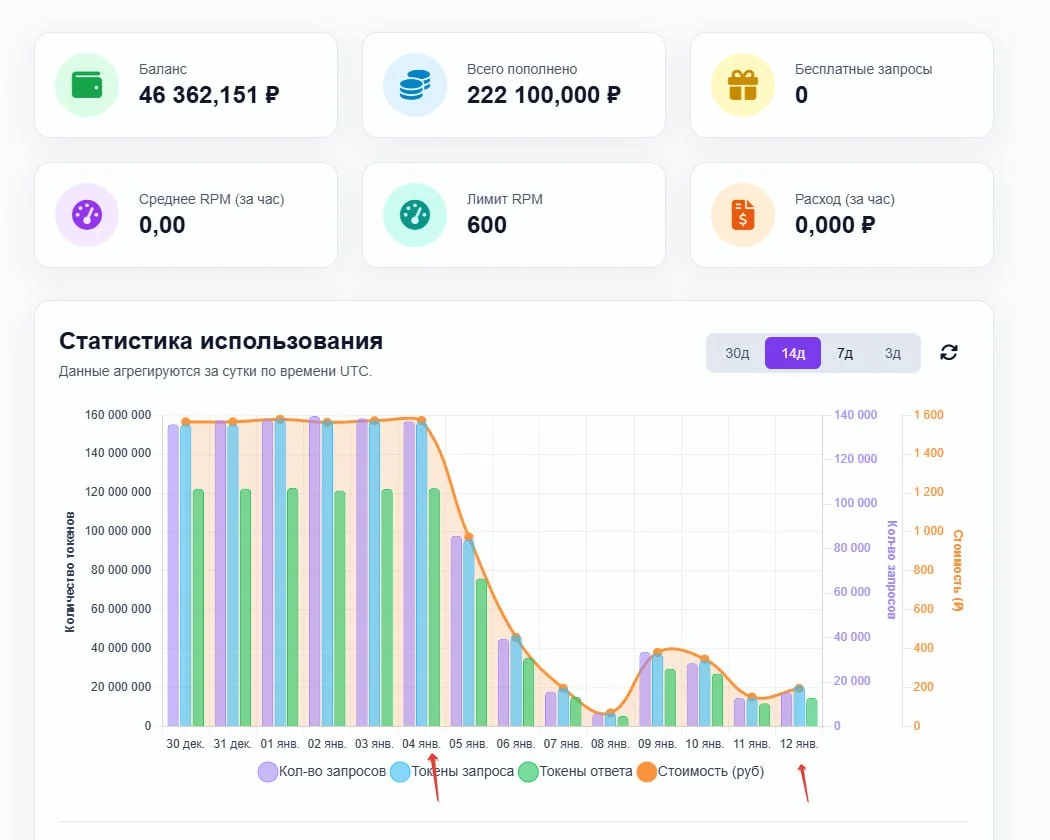This screenshot has height=840, width=1050.
Task: Show statistics for 3д period
Action: 892,353
